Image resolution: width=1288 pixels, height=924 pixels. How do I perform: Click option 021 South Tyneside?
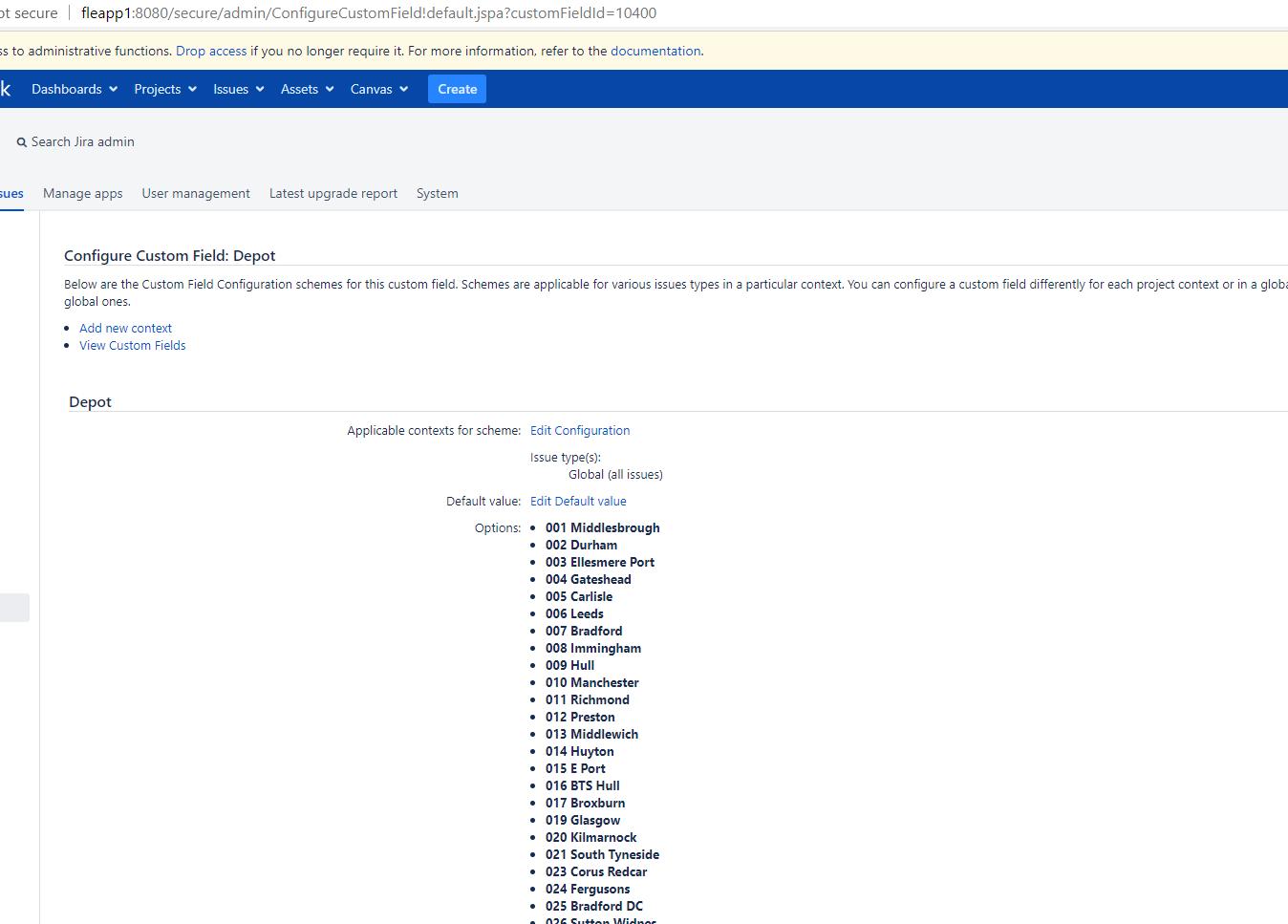coord(603,855)
